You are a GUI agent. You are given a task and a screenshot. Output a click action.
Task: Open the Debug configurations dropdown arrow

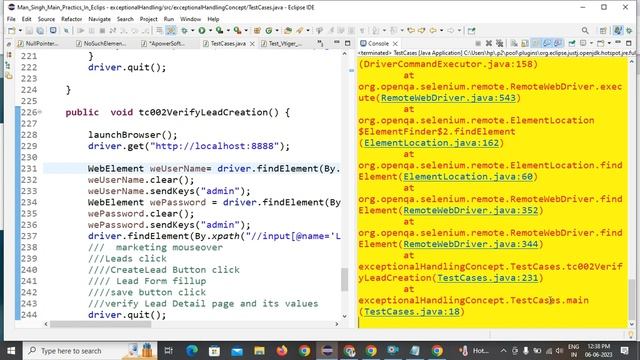click(x=192, y=31)
